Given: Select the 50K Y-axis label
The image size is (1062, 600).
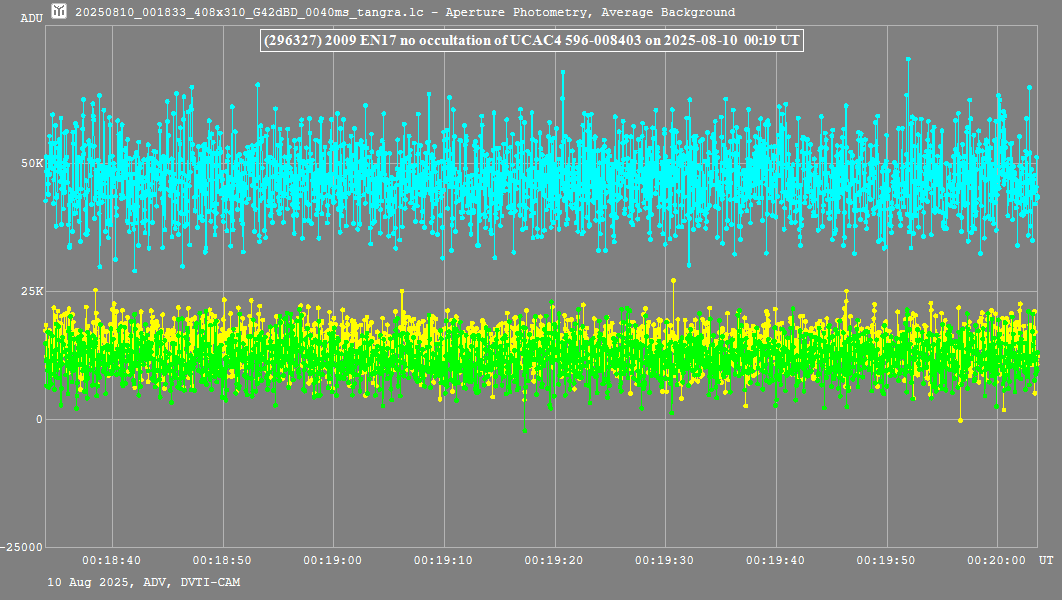Looking at the screenshot, I should pyautogui.click(x=33, y=163).
